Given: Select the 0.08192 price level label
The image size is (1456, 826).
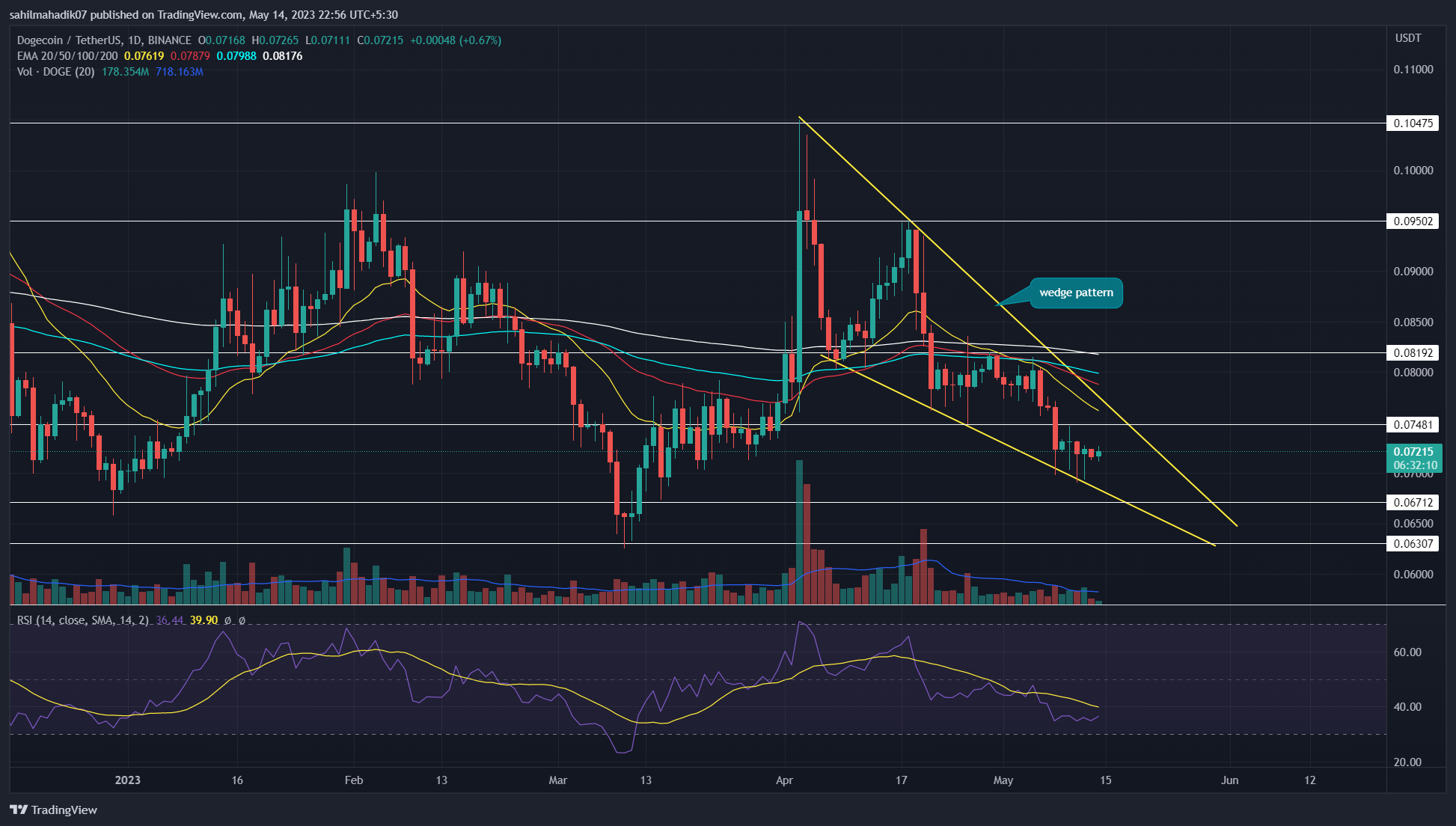Looking at the screenshot, I should click(1413, 353).
